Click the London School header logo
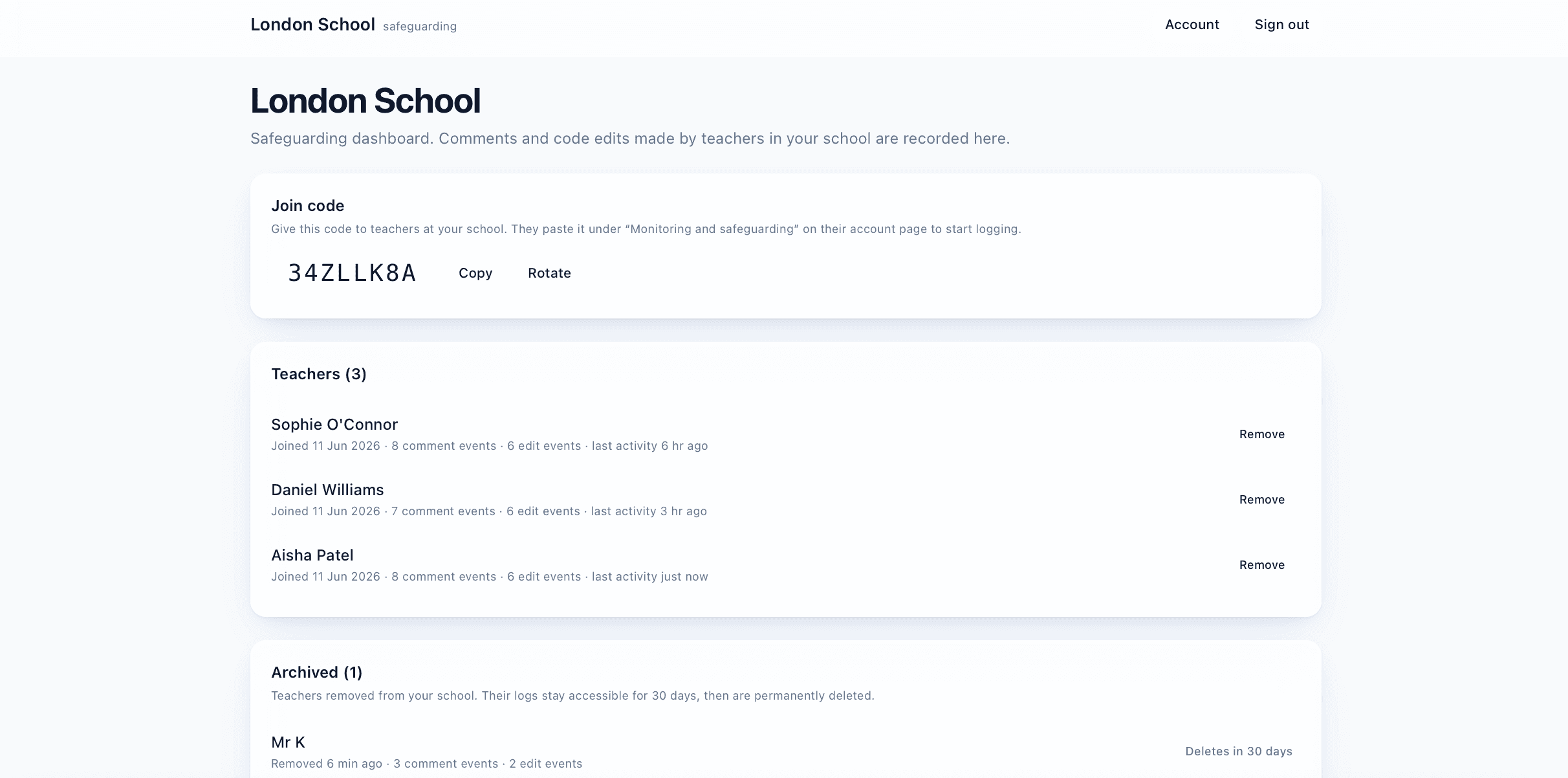Viewport: 1568px width, 778px height. 312,25
